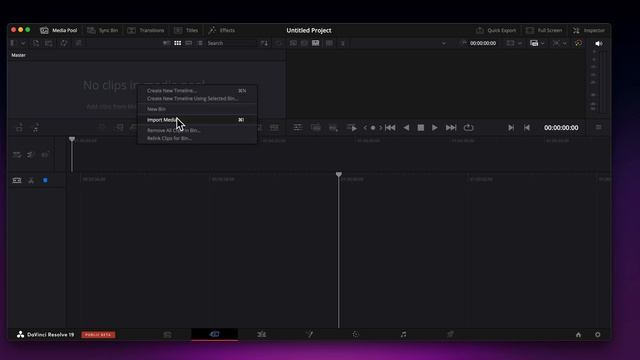Open the Effects panel
Screen dimensions: 640x360
pyautogui.click(x=222, y=30)
